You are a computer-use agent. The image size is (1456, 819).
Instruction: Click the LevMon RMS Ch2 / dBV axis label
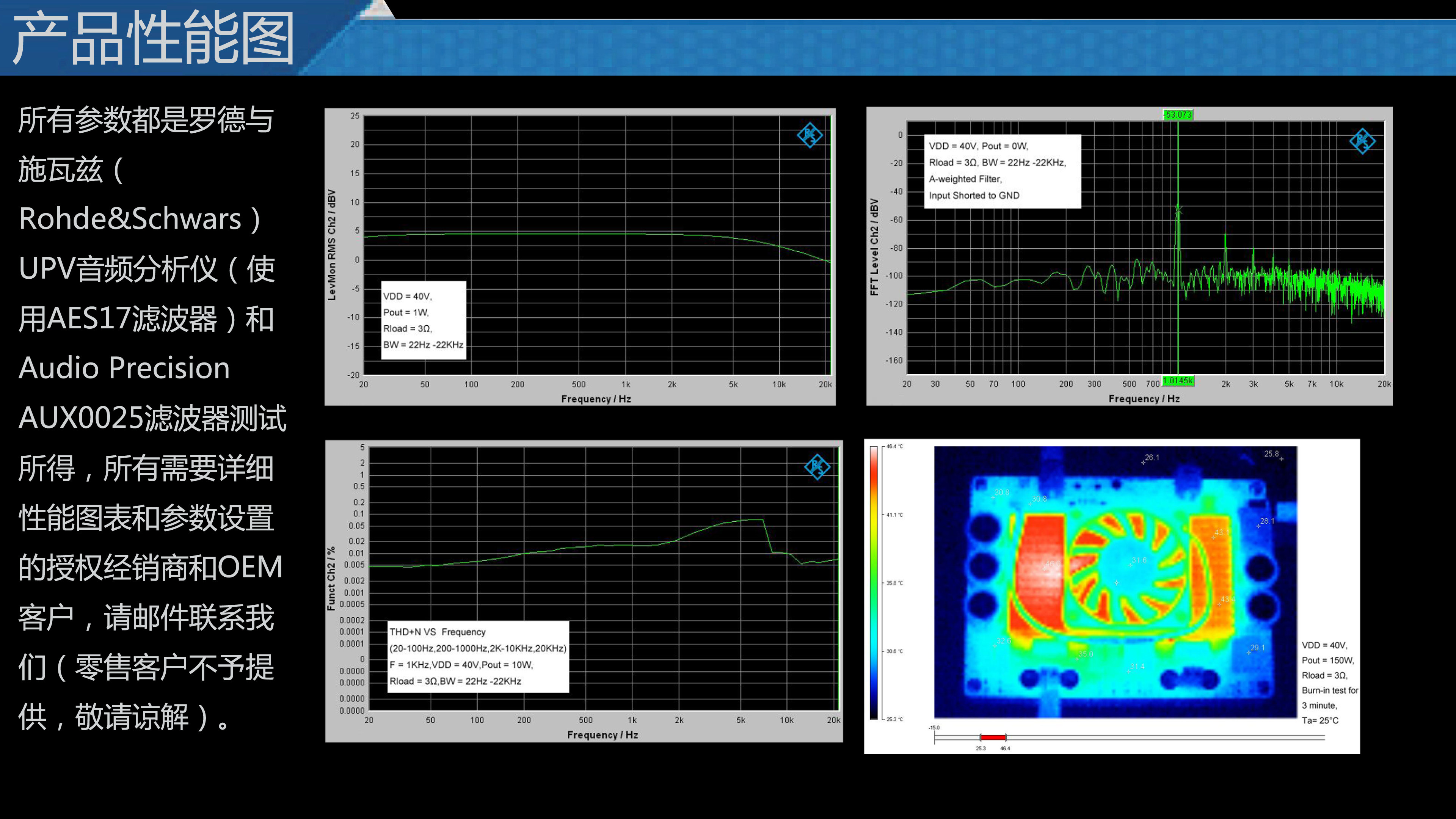[332, 245]
